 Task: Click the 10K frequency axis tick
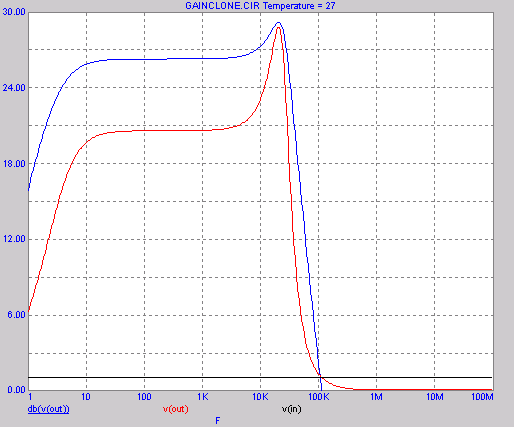coord(260,397)
